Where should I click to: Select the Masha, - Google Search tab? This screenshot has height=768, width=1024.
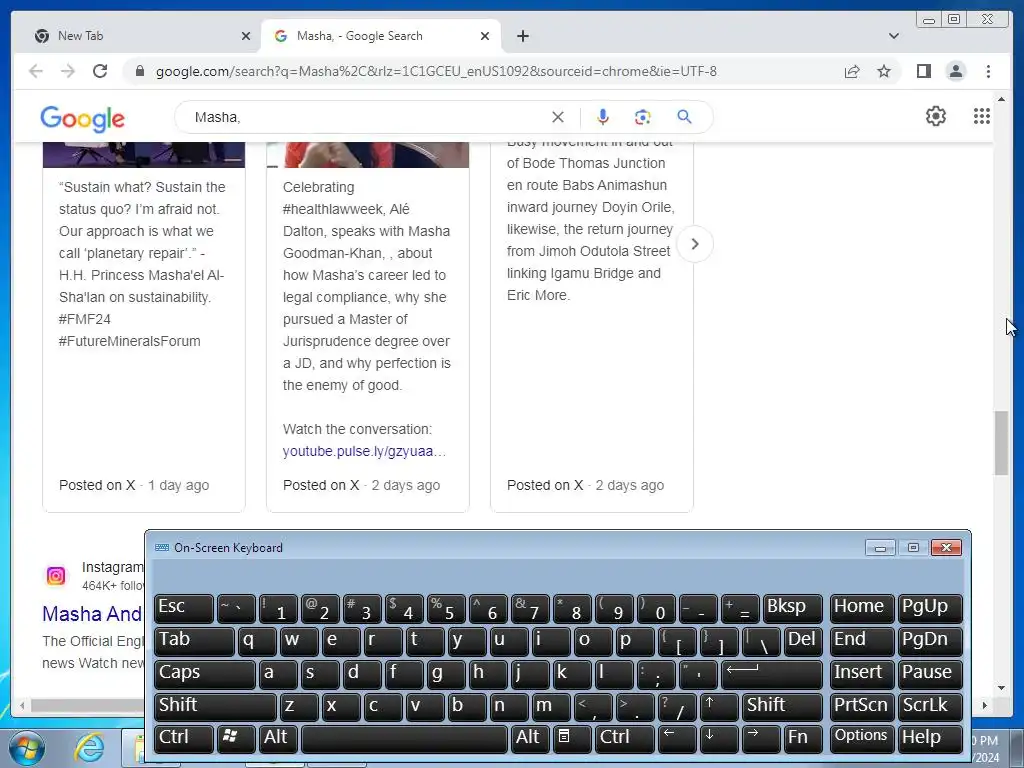click(381, 36)
